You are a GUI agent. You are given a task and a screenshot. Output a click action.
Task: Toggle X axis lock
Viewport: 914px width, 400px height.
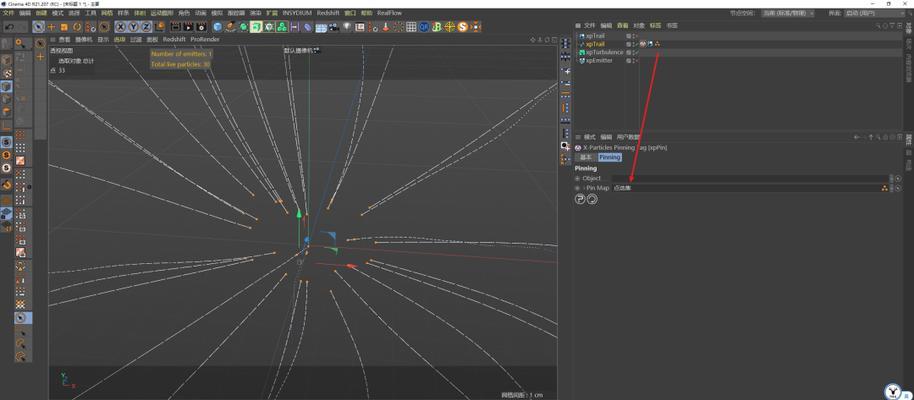pyautogui.click(x=121, y=27)
